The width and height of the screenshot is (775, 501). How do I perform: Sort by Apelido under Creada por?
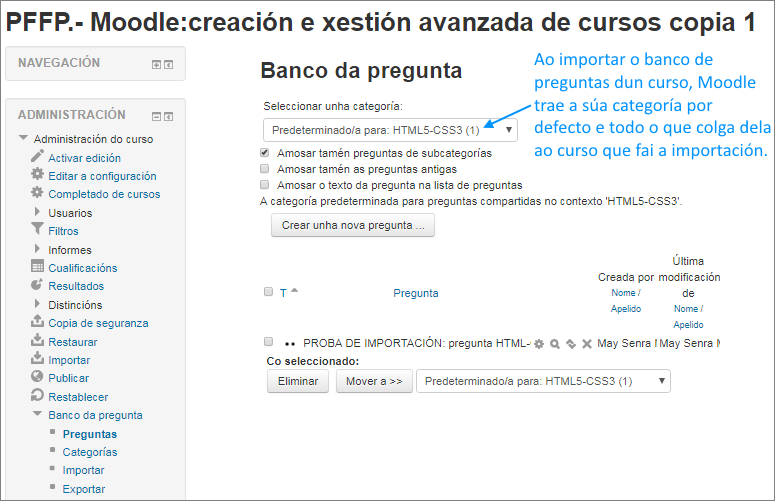coord(626,309)
